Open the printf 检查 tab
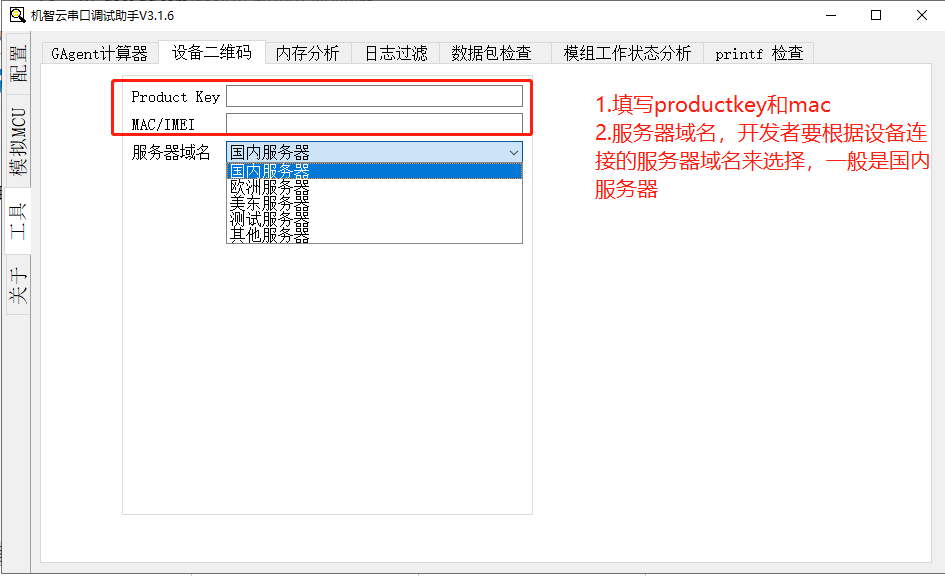Image resolution: width=945 pixels, height=576 pixels. pyautogui.click(x=758, y=53)
